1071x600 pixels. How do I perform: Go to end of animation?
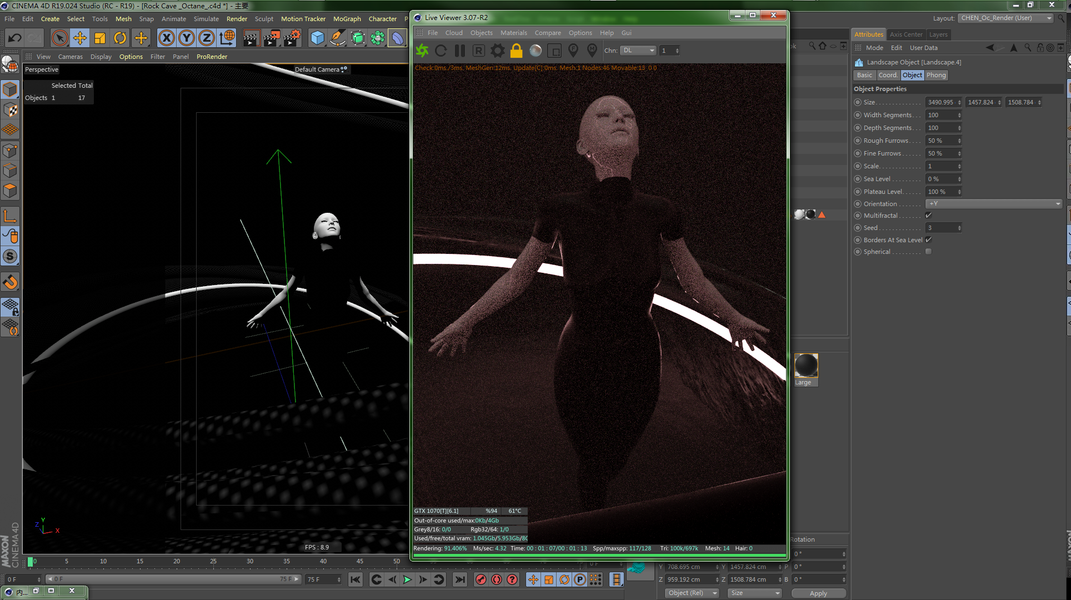pyautogui.click(x=460, y=579)
